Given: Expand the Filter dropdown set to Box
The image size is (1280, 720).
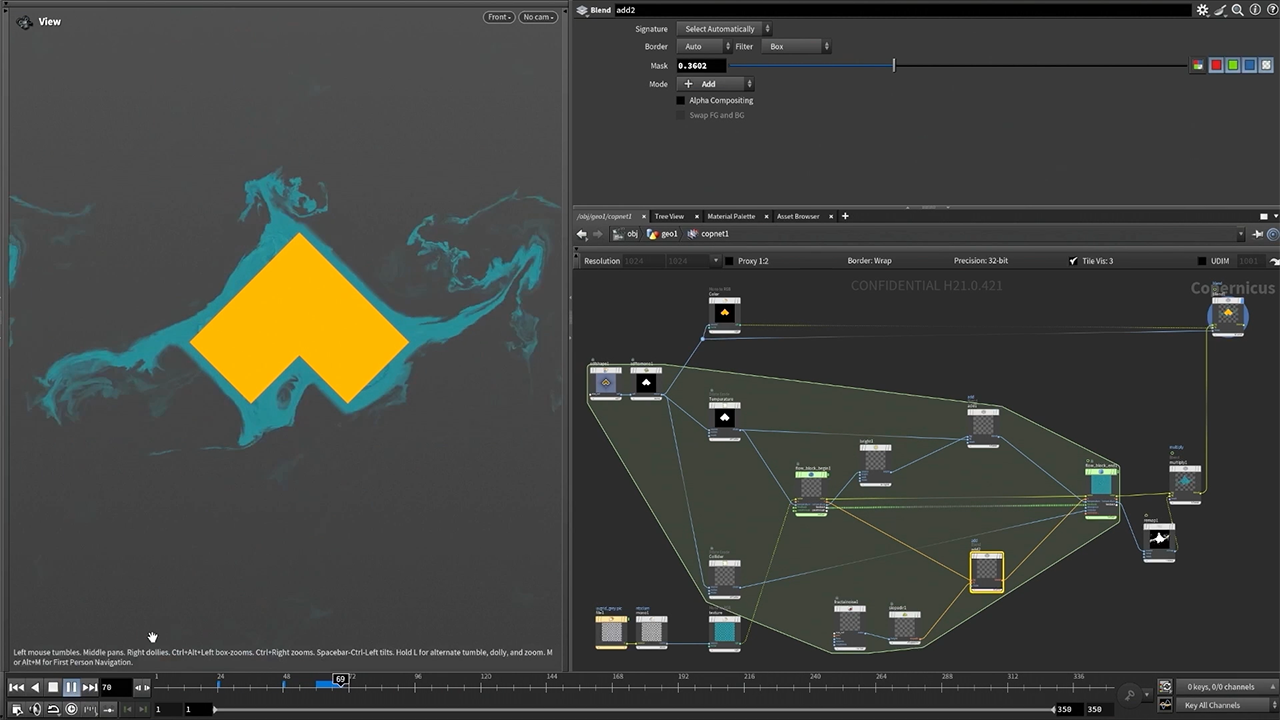Looking at the screenshot, I should coord(796,46).
